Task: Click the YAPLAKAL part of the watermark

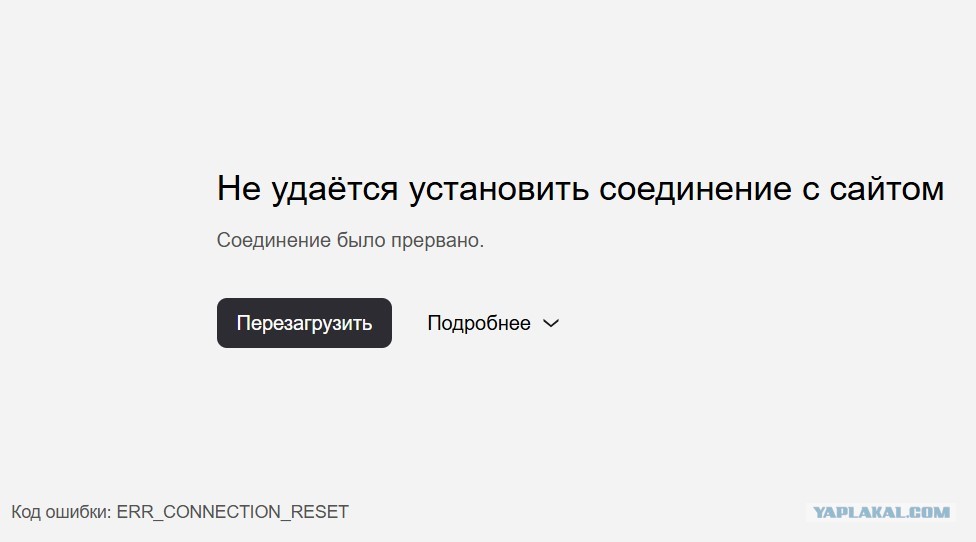Action: click(858, 512)
